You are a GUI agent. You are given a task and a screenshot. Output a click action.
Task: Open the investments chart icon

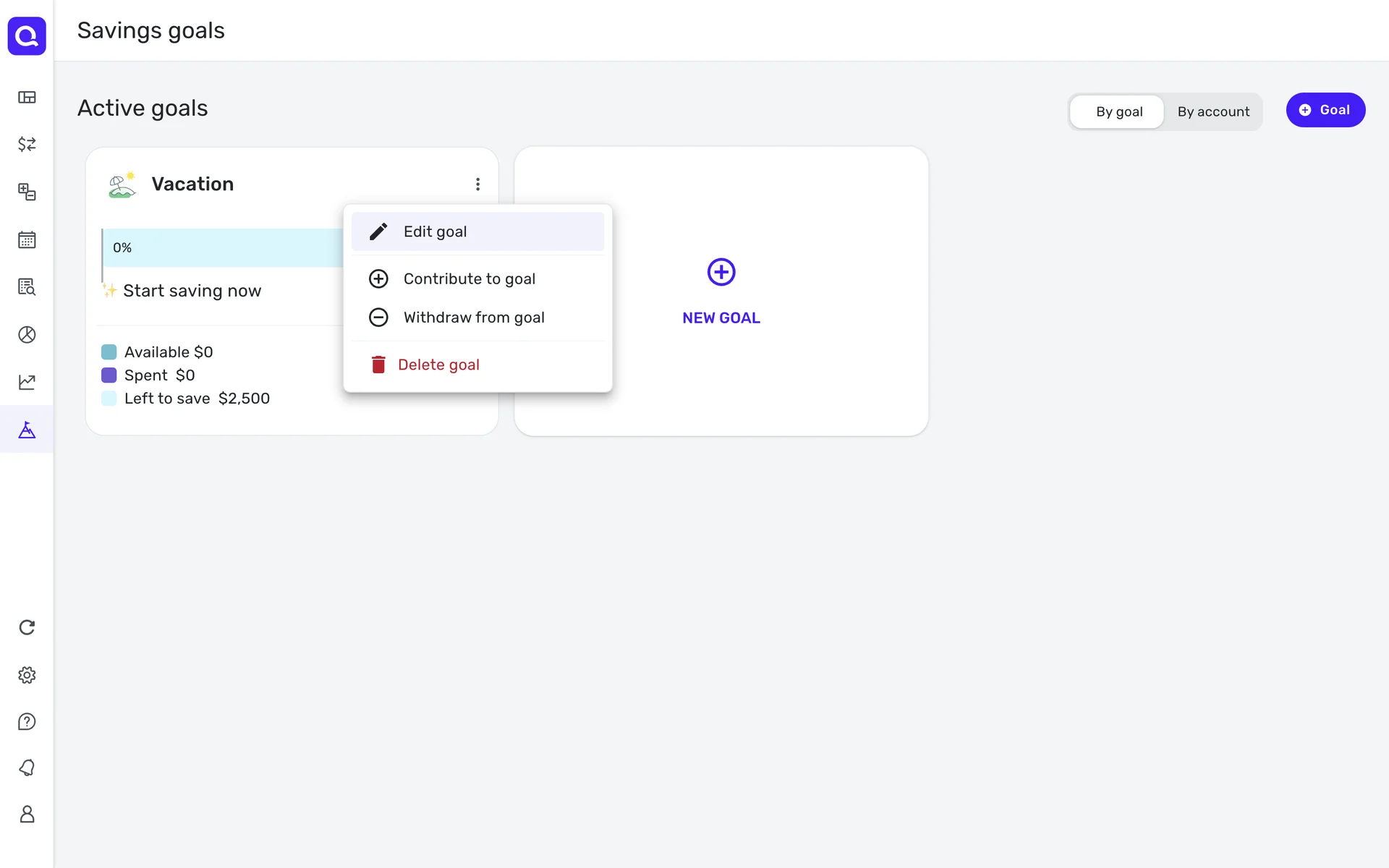click(27, 382)
